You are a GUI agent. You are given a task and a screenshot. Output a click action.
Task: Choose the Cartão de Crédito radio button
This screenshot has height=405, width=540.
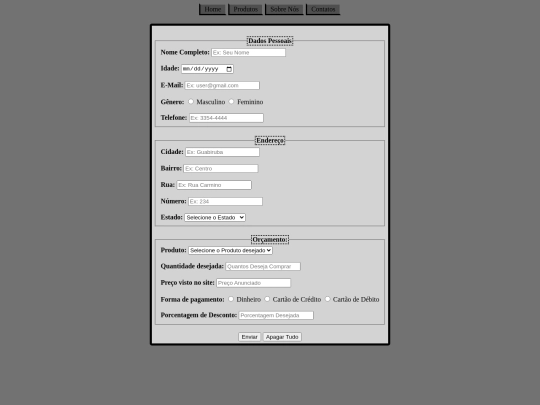tap(267, 299)
